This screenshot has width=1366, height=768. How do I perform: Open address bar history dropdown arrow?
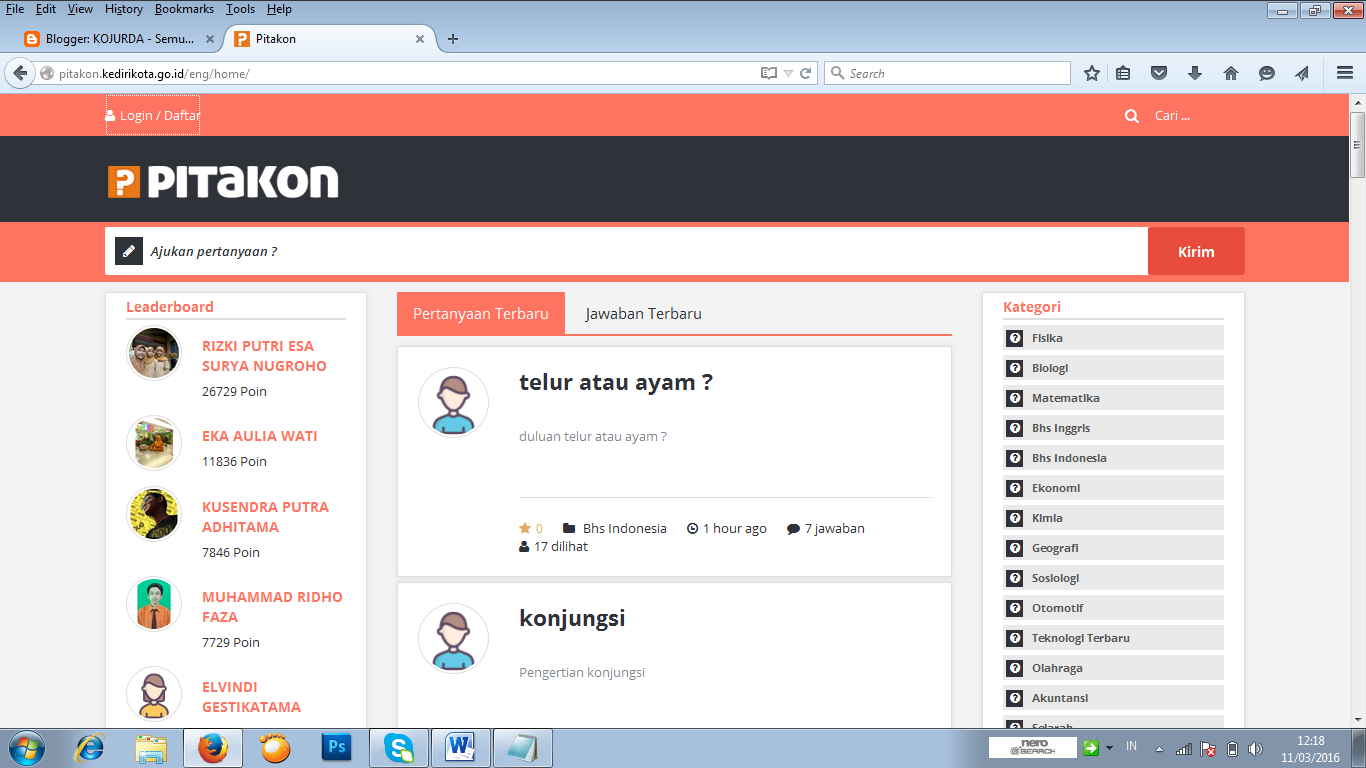point(788,73)
